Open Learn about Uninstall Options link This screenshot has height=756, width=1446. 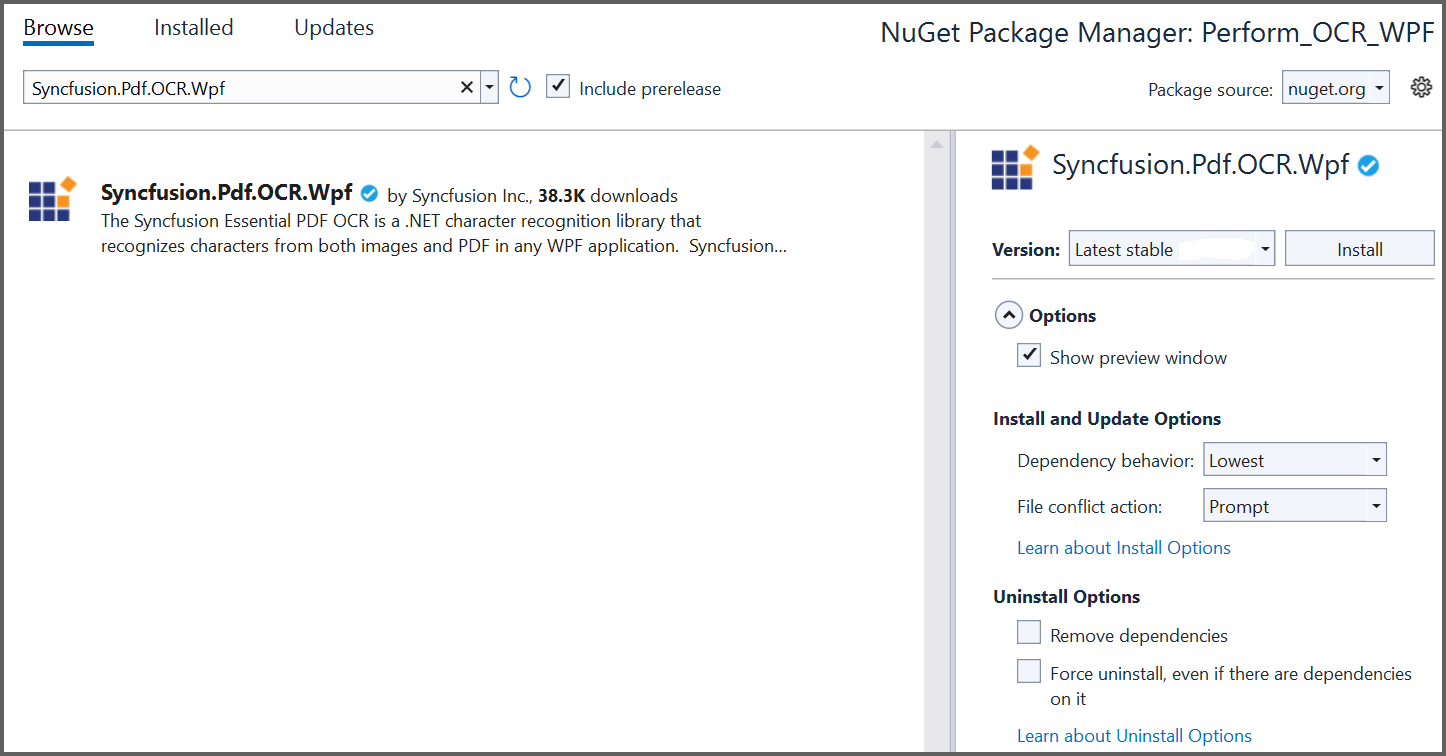coord(1134,736)
